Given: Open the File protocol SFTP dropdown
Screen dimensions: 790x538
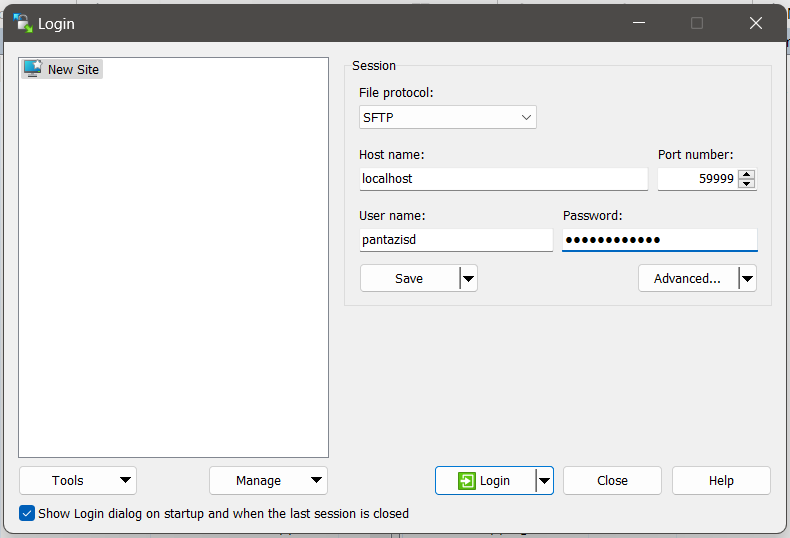Looking at the screenshot, I should pos(448,118).
